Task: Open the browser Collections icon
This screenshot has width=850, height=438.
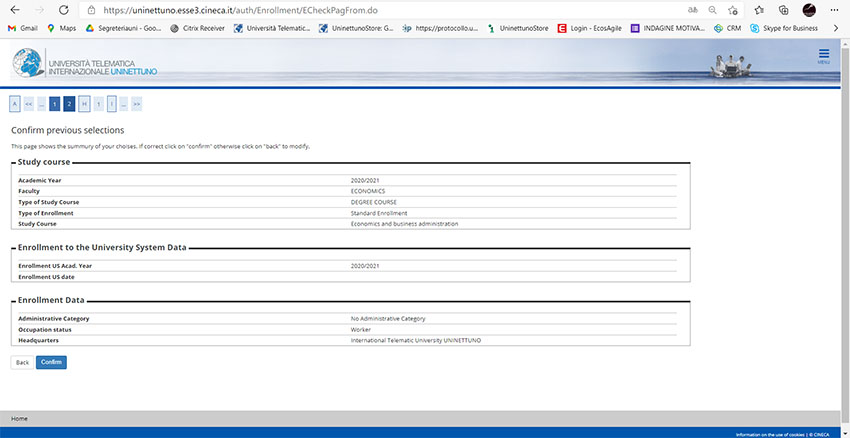Action: [x=785, y=10]
